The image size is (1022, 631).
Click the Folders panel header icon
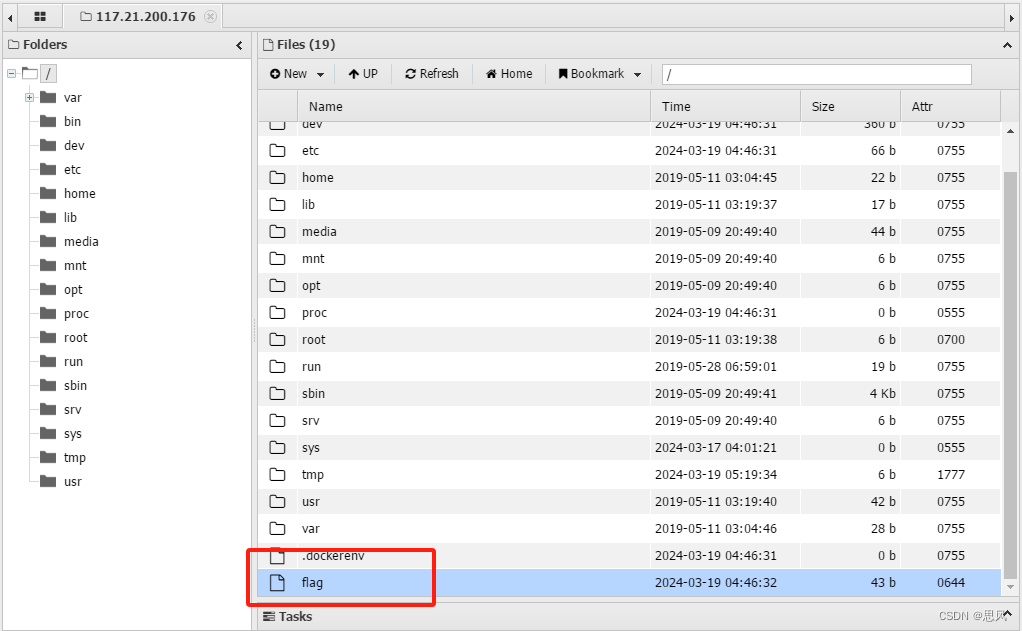point(16,44)
